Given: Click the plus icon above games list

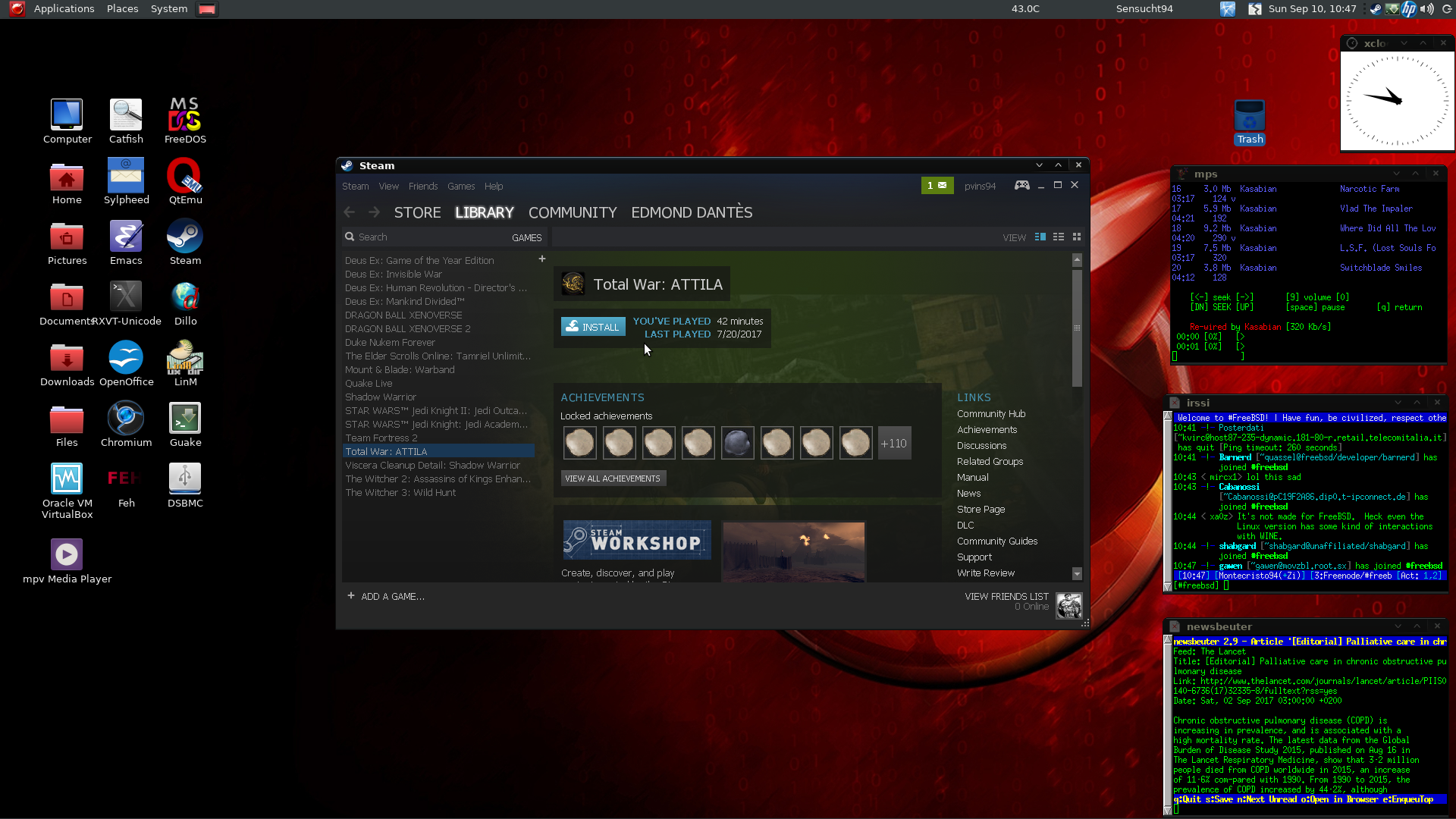Looking at the screenshot, I should [x=541, y=259].
